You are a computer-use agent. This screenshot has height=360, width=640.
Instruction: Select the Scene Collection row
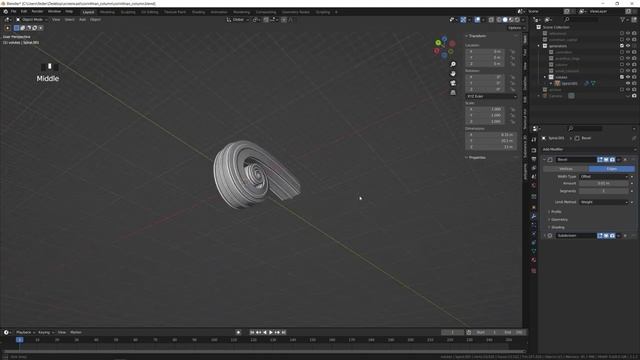(x=556, y=27)
